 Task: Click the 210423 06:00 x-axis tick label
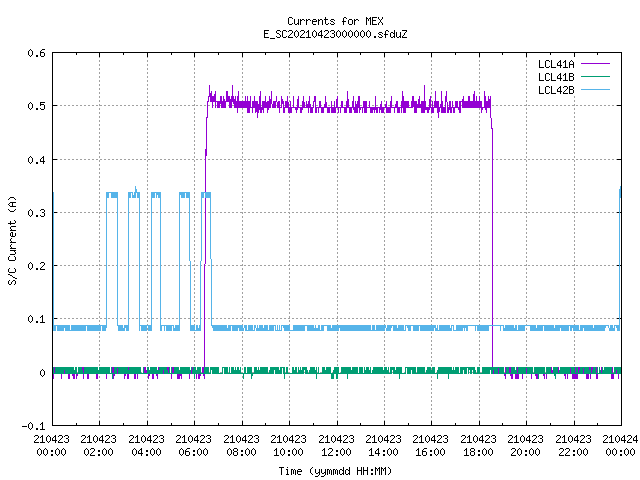[x=193, y=445]
